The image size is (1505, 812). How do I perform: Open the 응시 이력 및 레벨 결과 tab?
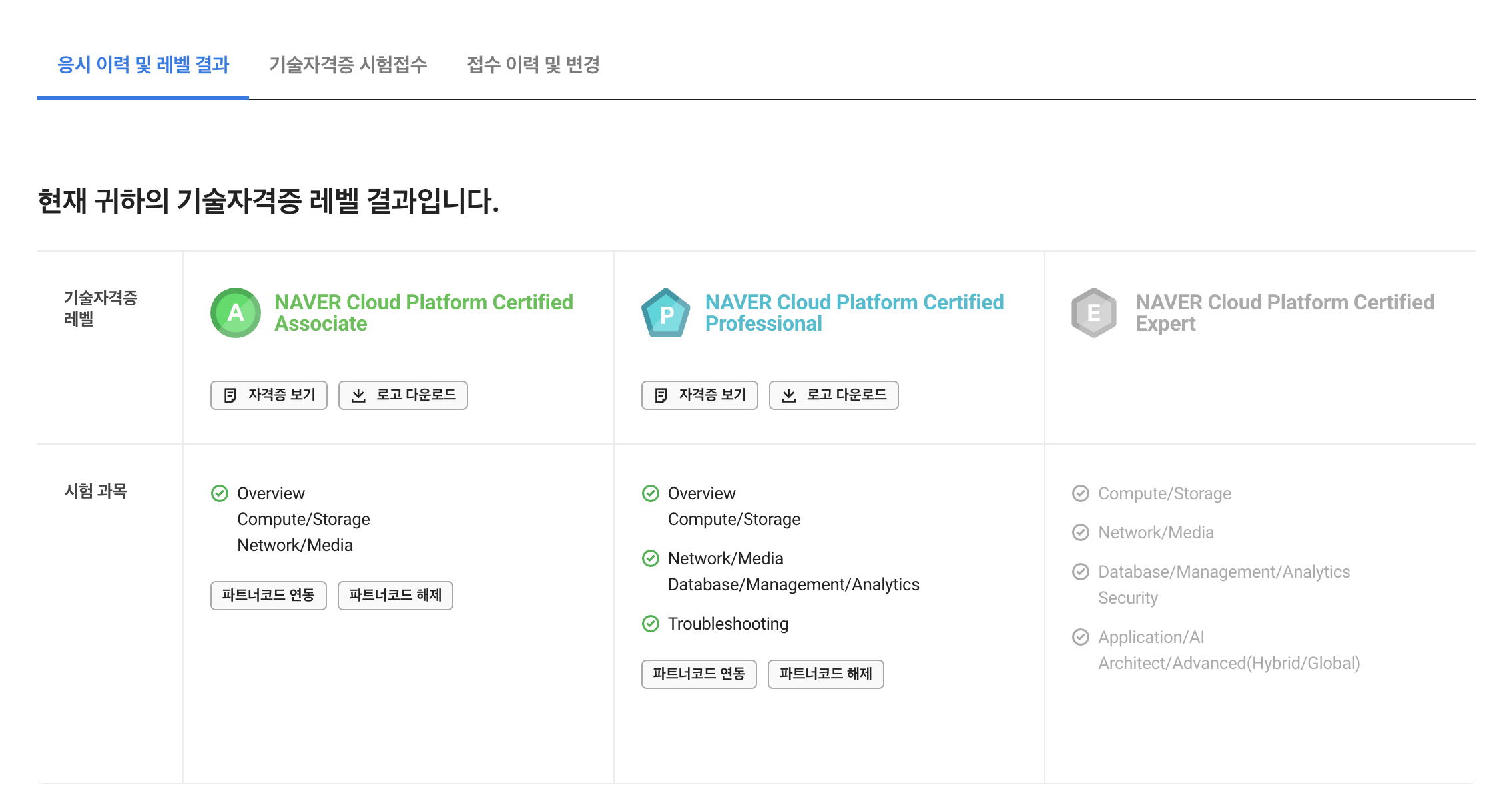(143, 65)
